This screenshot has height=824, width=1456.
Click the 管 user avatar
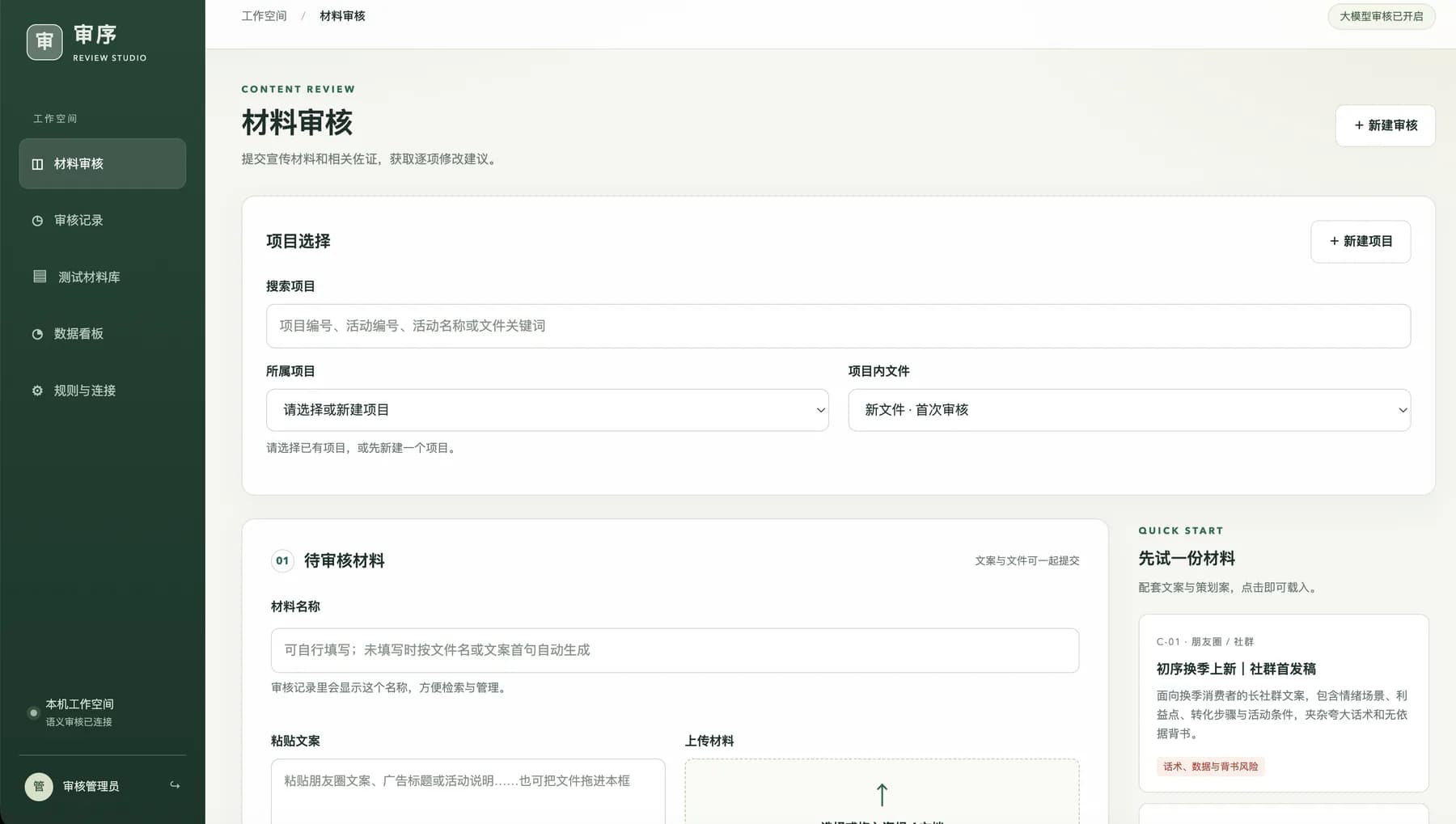[x=39, y=786]
